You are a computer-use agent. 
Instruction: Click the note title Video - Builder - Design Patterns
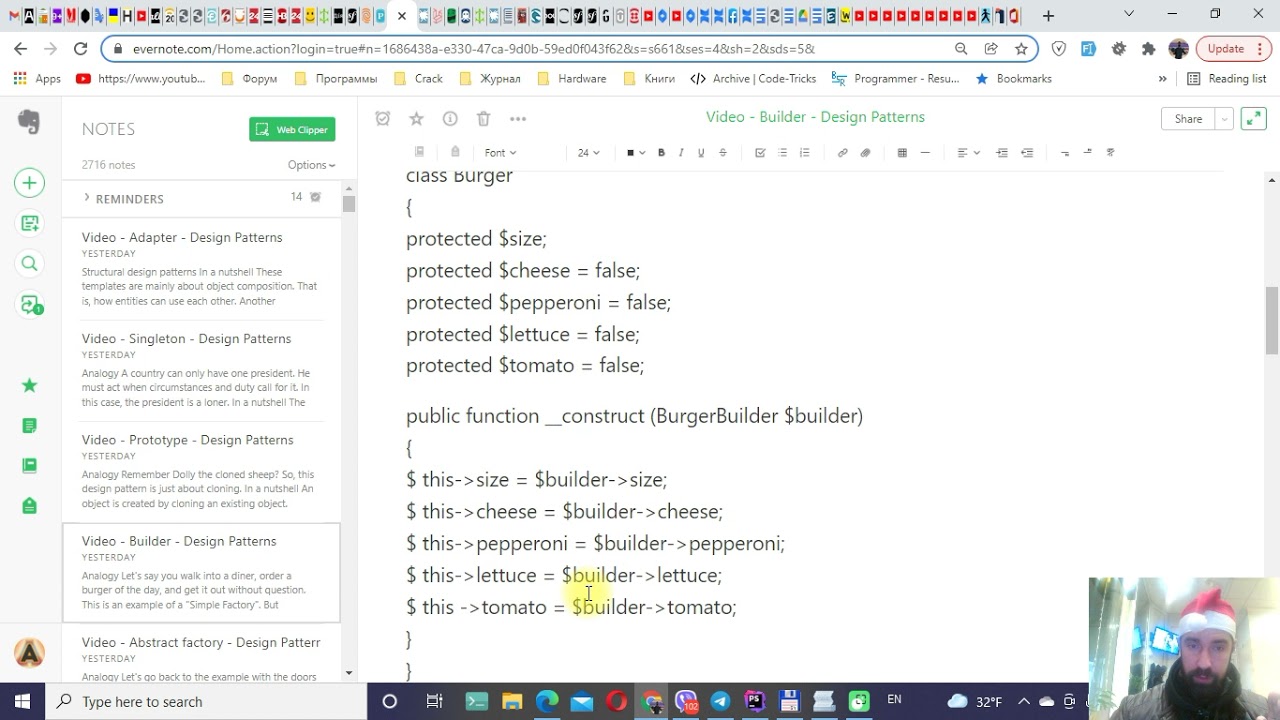[x=815, y=117]
